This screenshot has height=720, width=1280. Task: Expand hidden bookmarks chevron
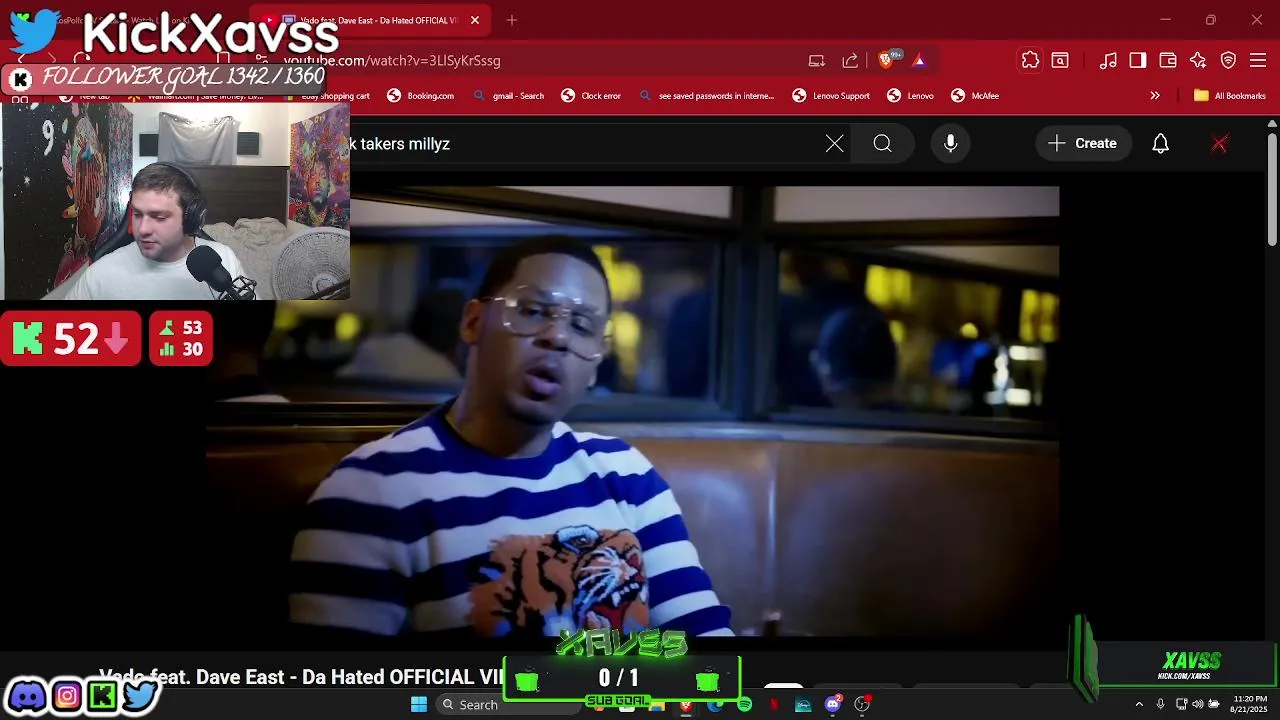point(1155,96)
